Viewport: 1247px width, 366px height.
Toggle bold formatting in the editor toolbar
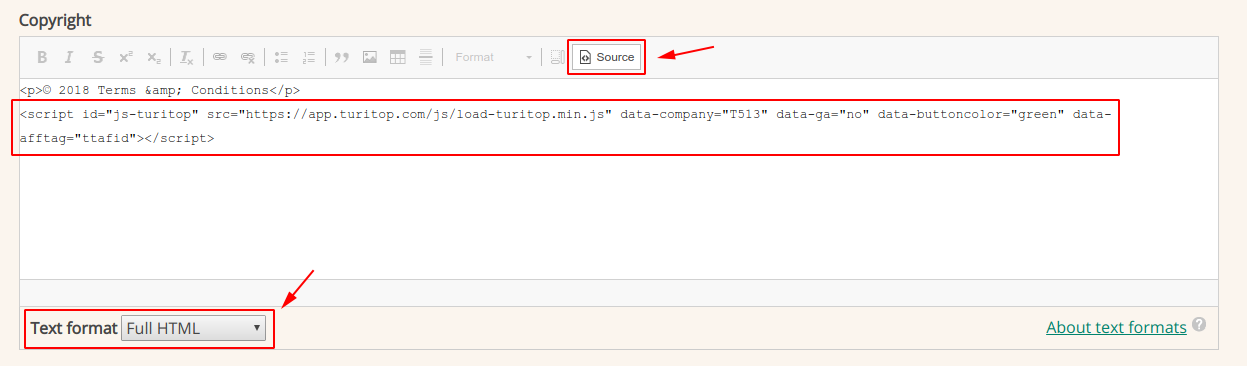click(42, 57)
